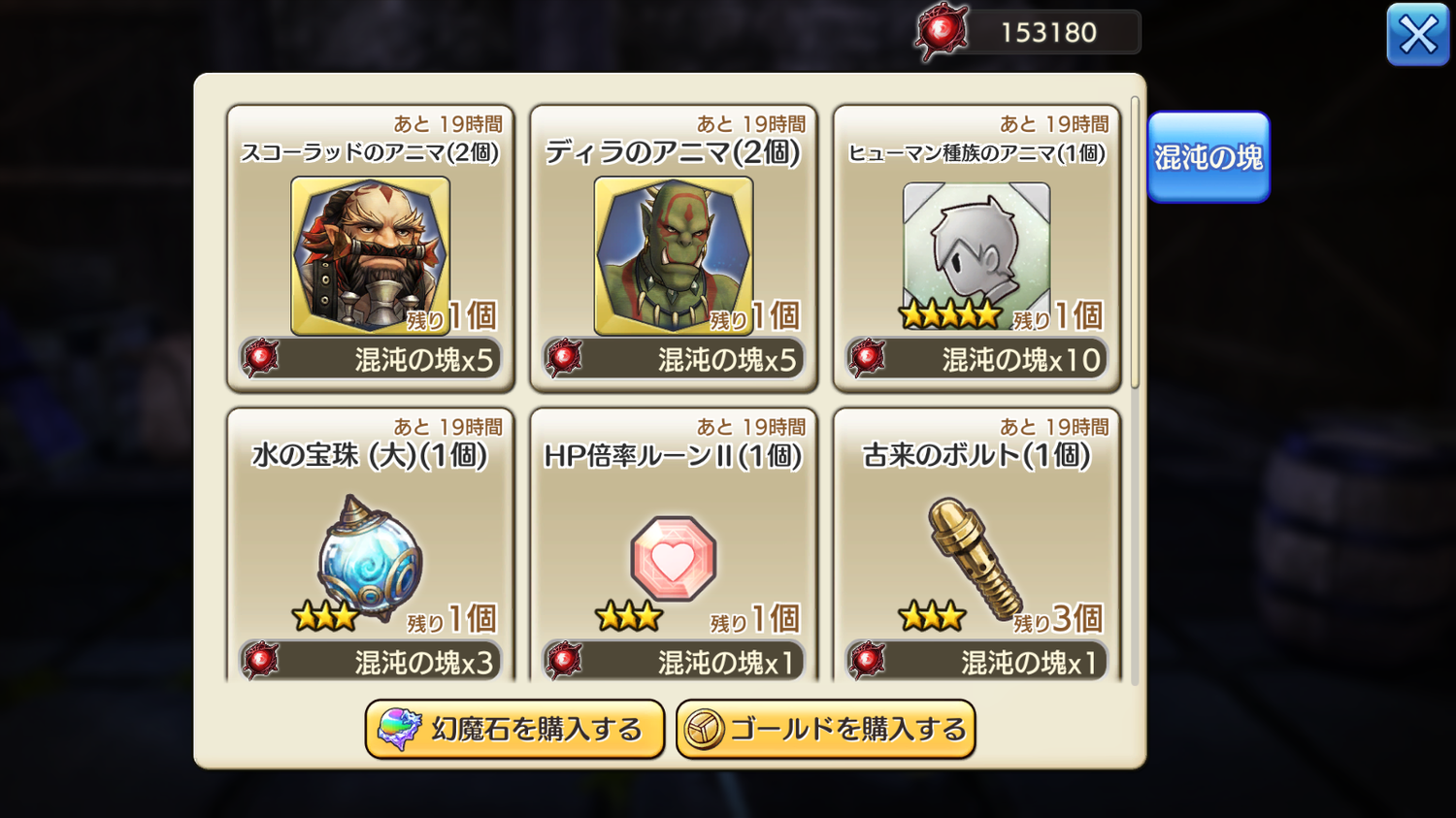The width and height of the screenshot is (1456, 818).
Task: Purchase ヒューマン種族のアニマ for 混沌の塊x10
Action: click(976, 359)
